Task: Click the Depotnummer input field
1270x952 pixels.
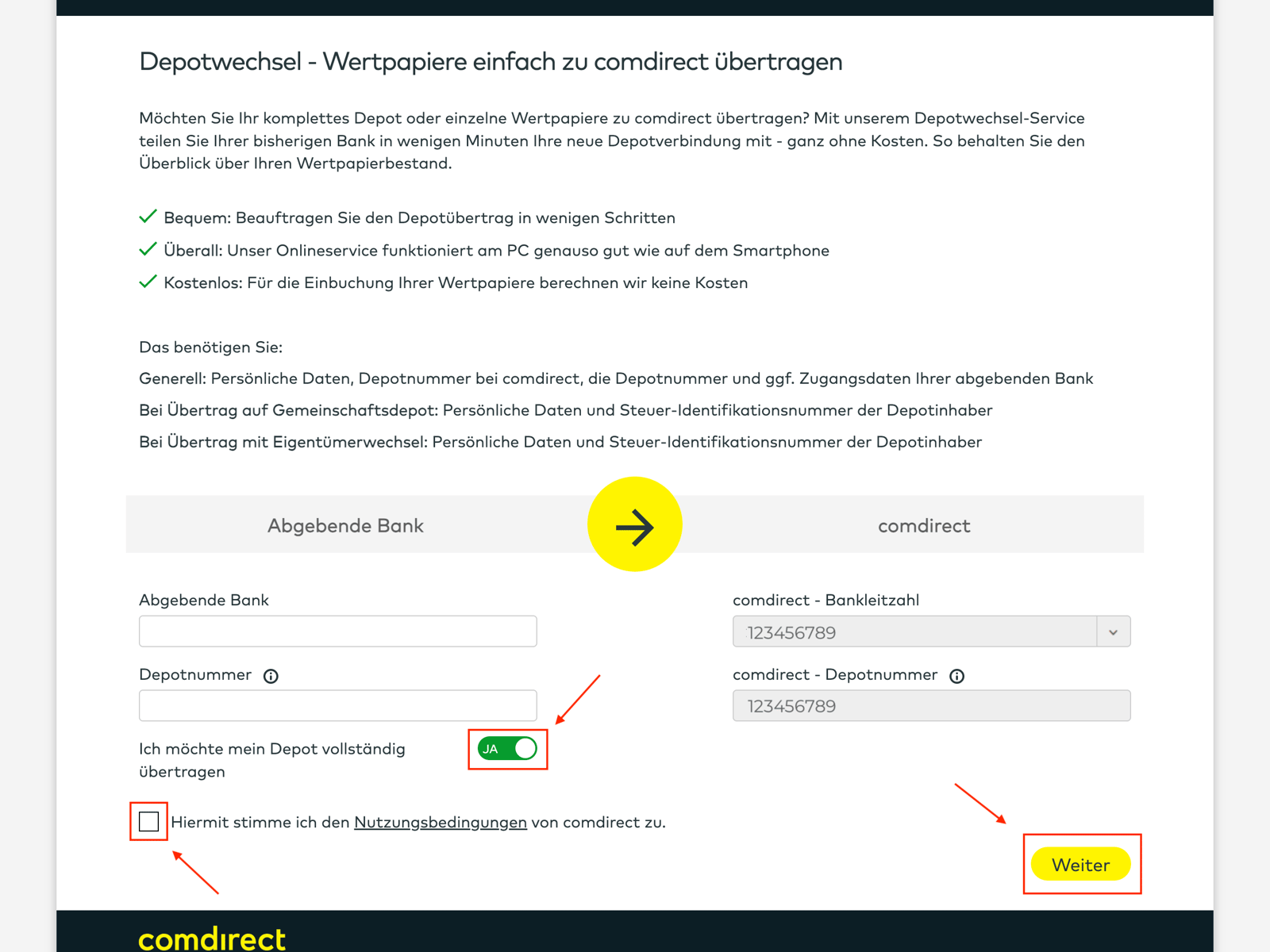Action: tap(337, 705)
